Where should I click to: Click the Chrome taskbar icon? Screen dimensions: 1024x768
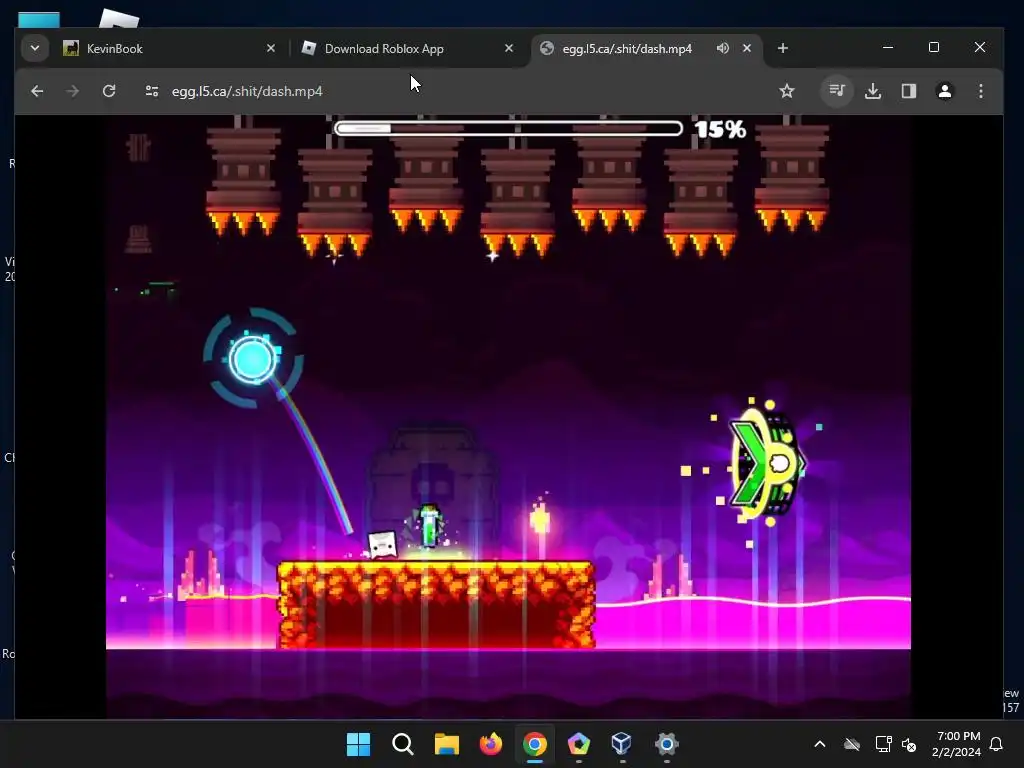(534, 744)
